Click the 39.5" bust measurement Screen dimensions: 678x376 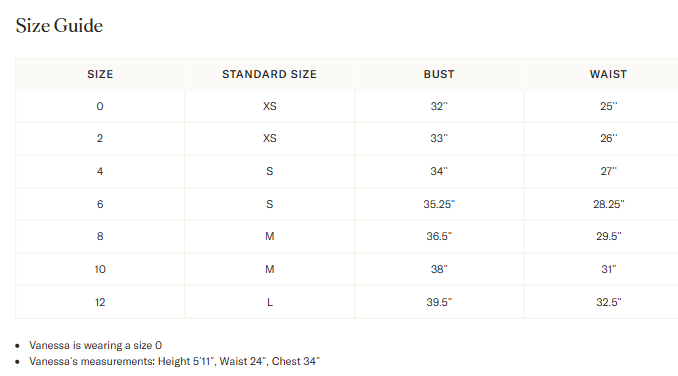(439, 302)
